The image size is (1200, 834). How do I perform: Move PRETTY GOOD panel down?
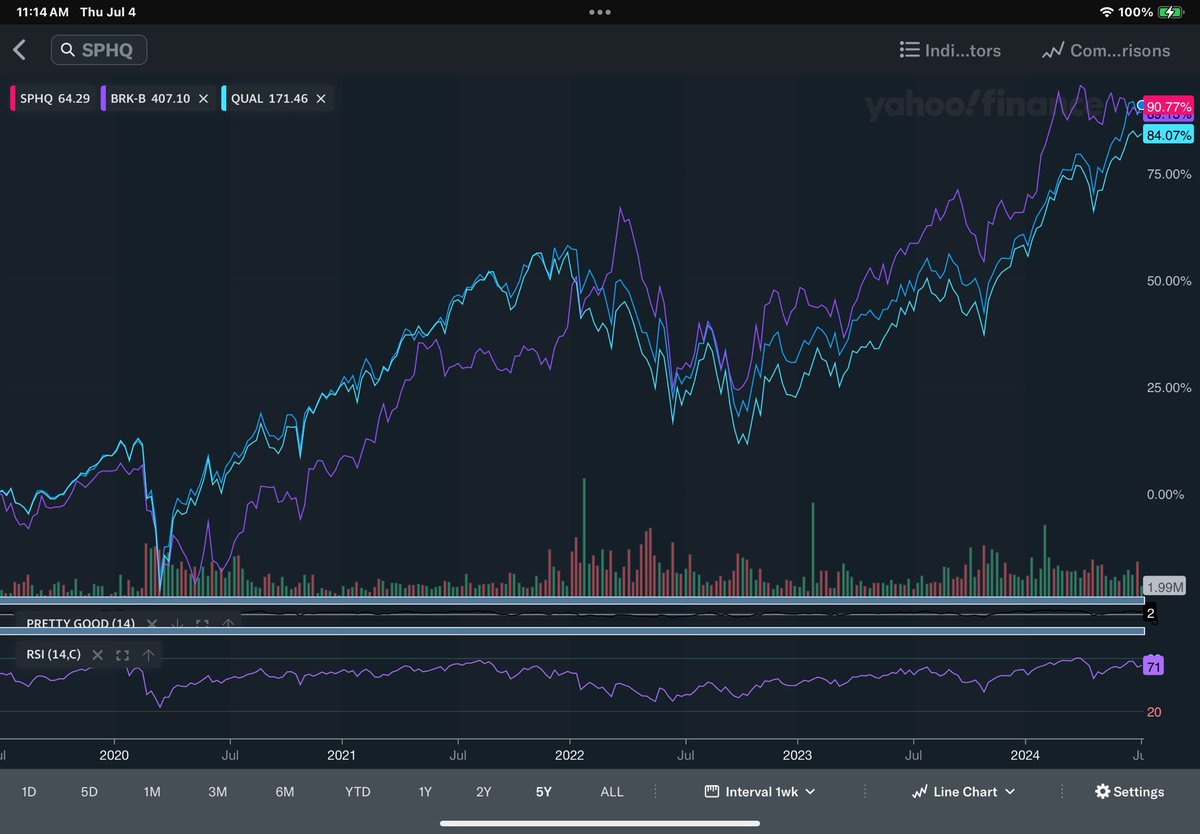point(177,624)
